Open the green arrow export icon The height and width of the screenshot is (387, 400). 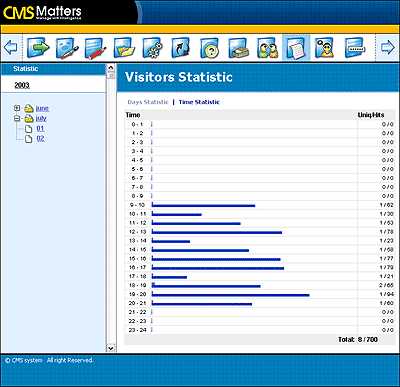(38, 47)
